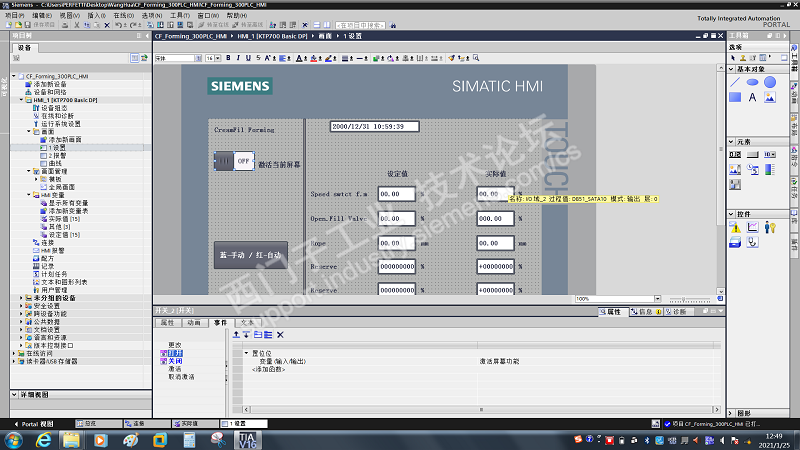Collapse the 画面 folder in project tree
The image size is (800, 450).
pos(29,132)
